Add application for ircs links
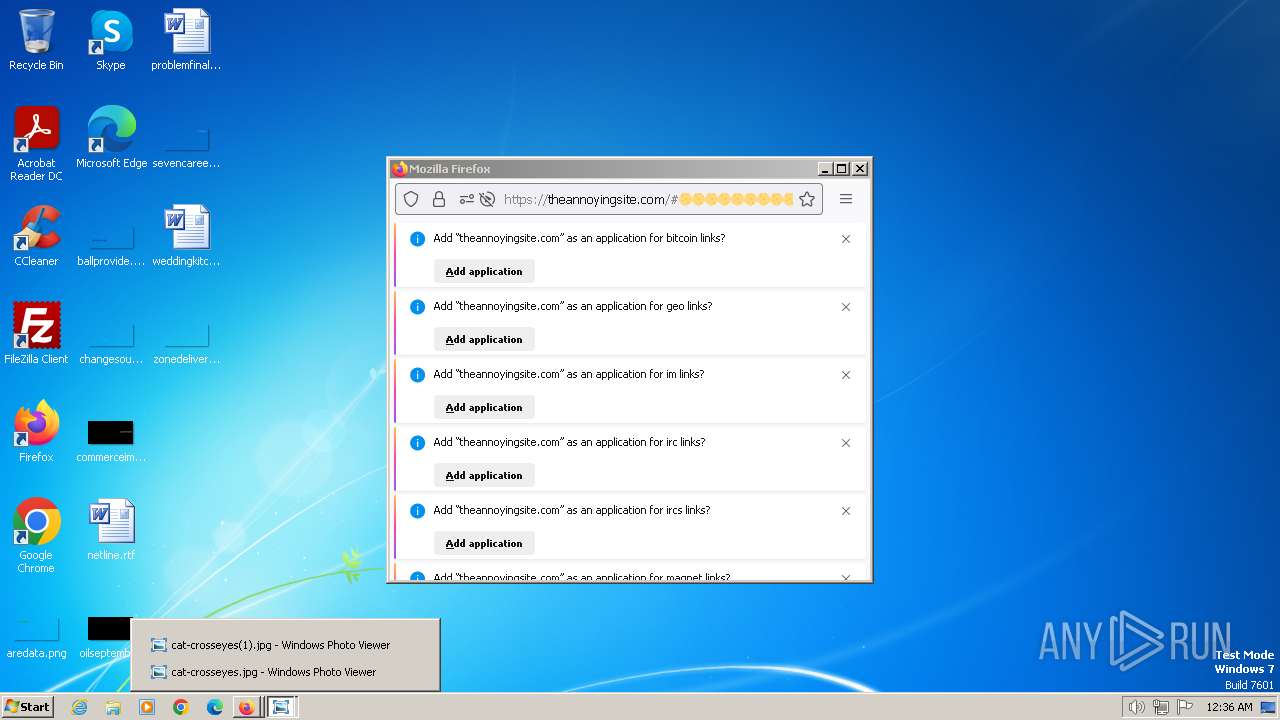This screenshot has width=1280, height=720. [484, 543]
